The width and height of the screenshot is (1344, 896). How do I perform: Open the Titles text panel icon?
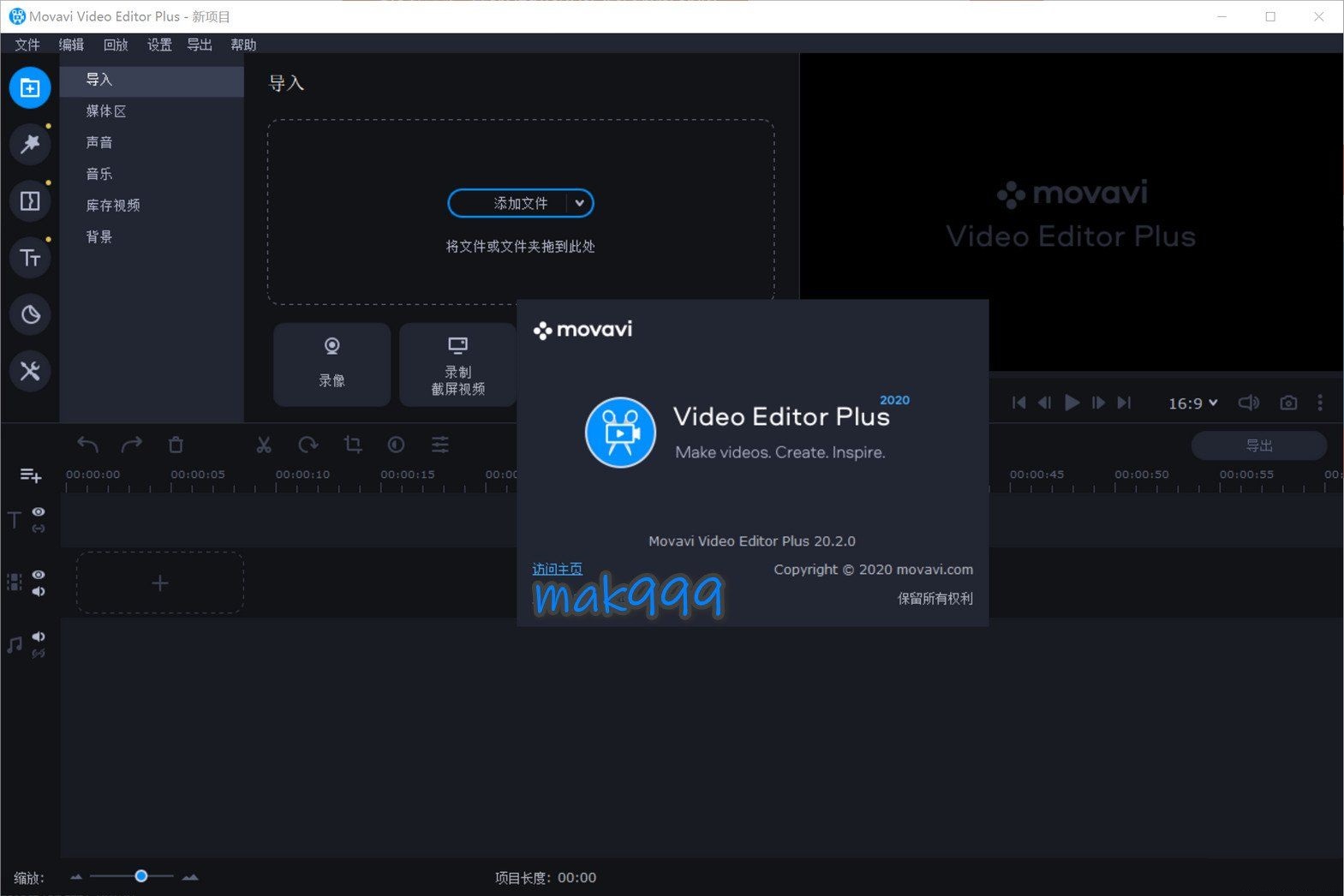tap(30, 258)
